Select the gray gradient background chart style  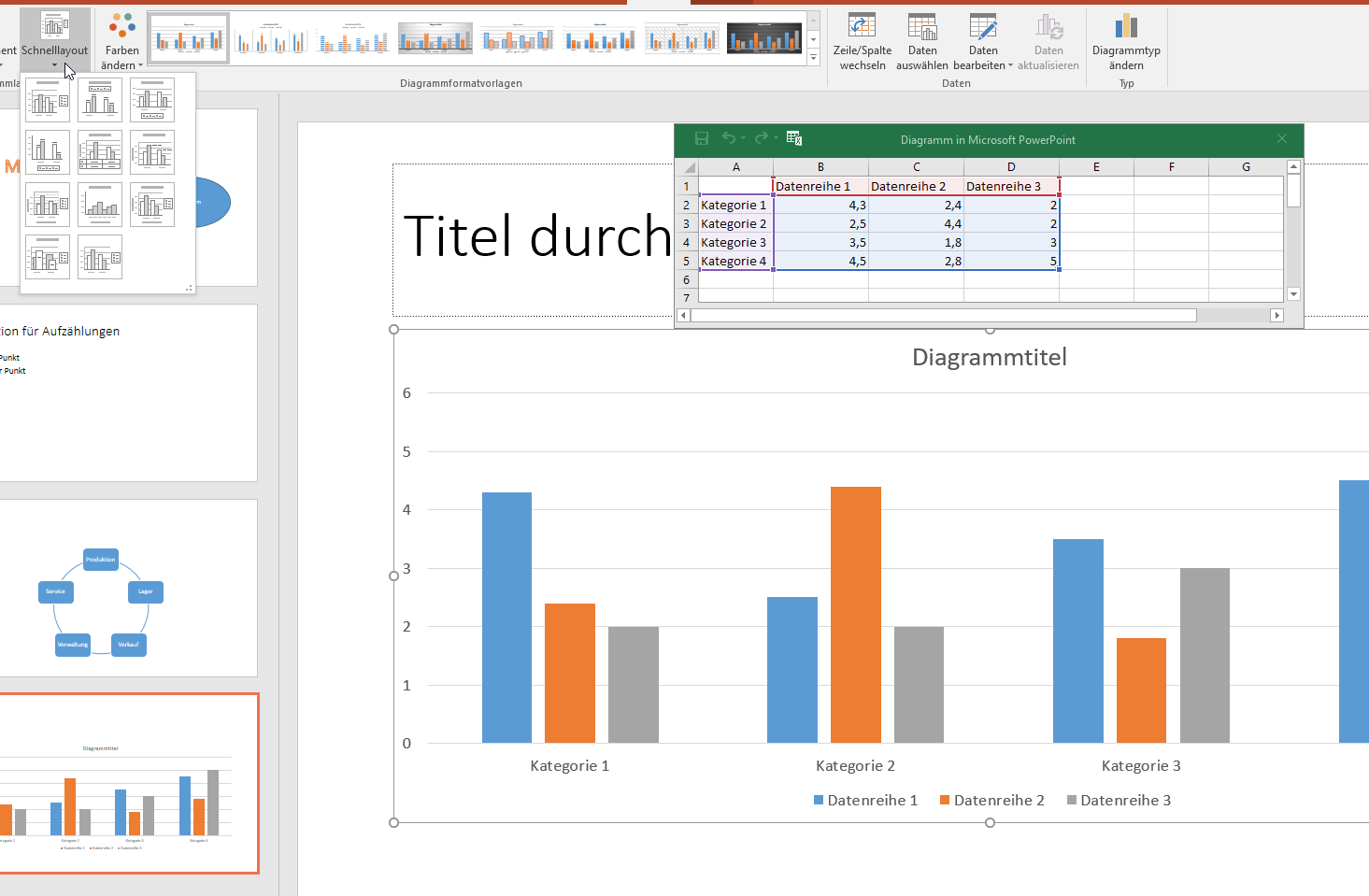click(435, 37)
